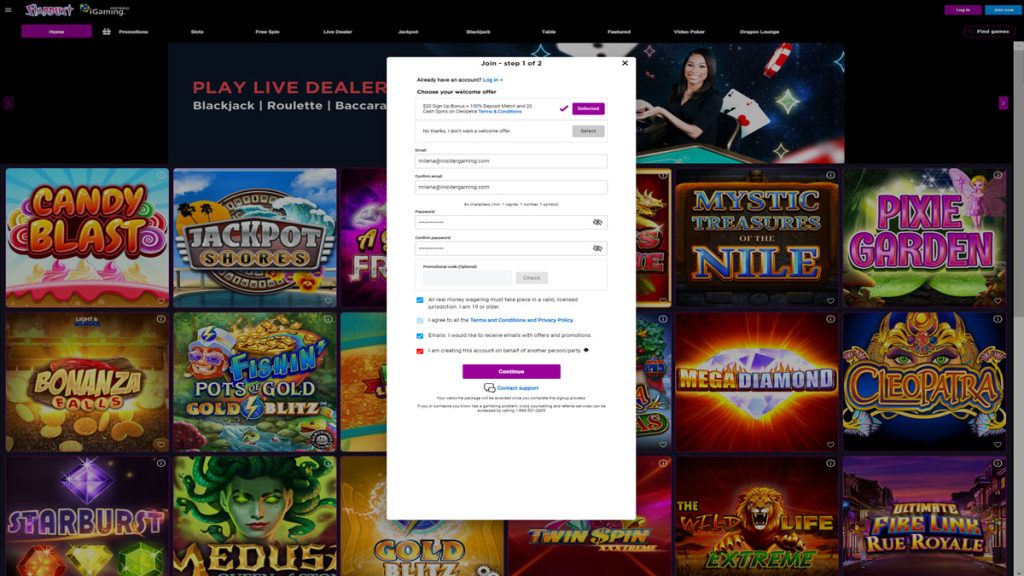The image size is (1024, 576).
Task: Favorite Mega Diamond with heart icon
Action: pyautogui.click(x=830, y=445)
